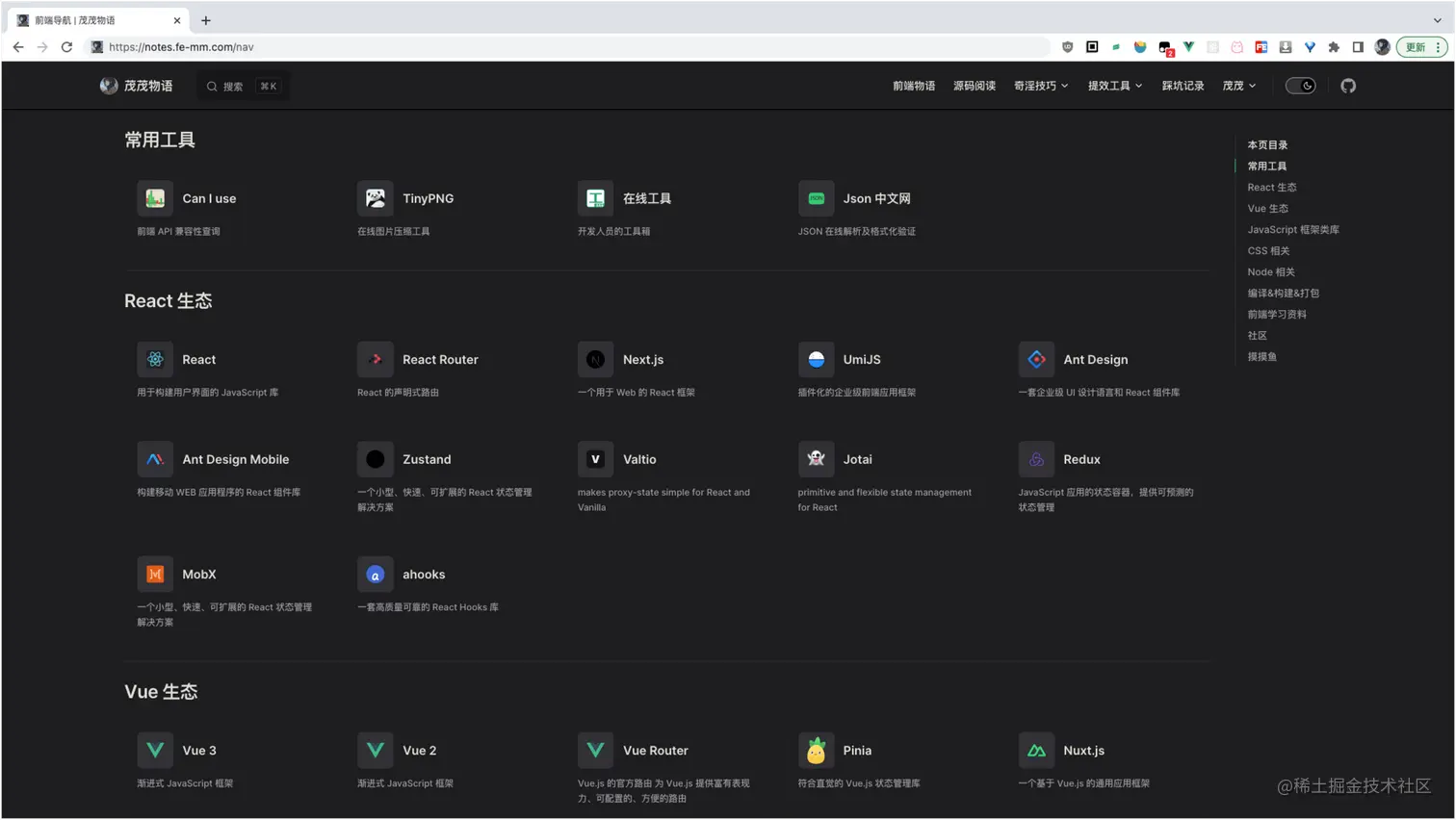Click the Vue 3 icon
This screenshot has width=1456, height=820.
coord(155,750)
